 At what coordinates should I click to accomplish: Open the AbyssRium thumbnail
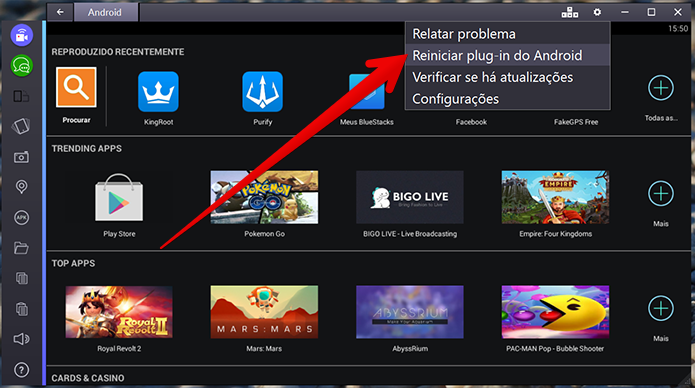point(410,312)
